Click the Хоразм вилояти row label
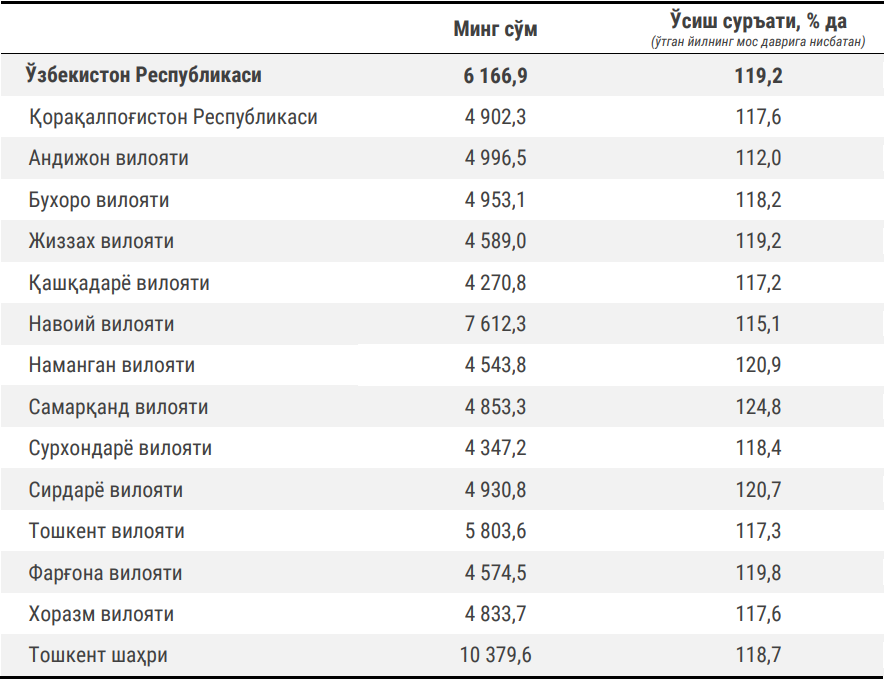The height and width of the screenshot is (680, 885). [101, 614]
